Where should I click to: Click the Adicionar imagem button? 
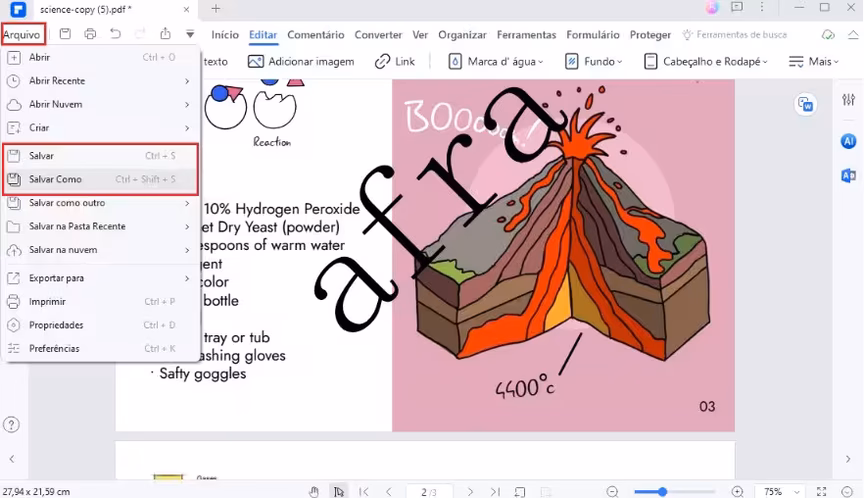click(x=301, y=61)
